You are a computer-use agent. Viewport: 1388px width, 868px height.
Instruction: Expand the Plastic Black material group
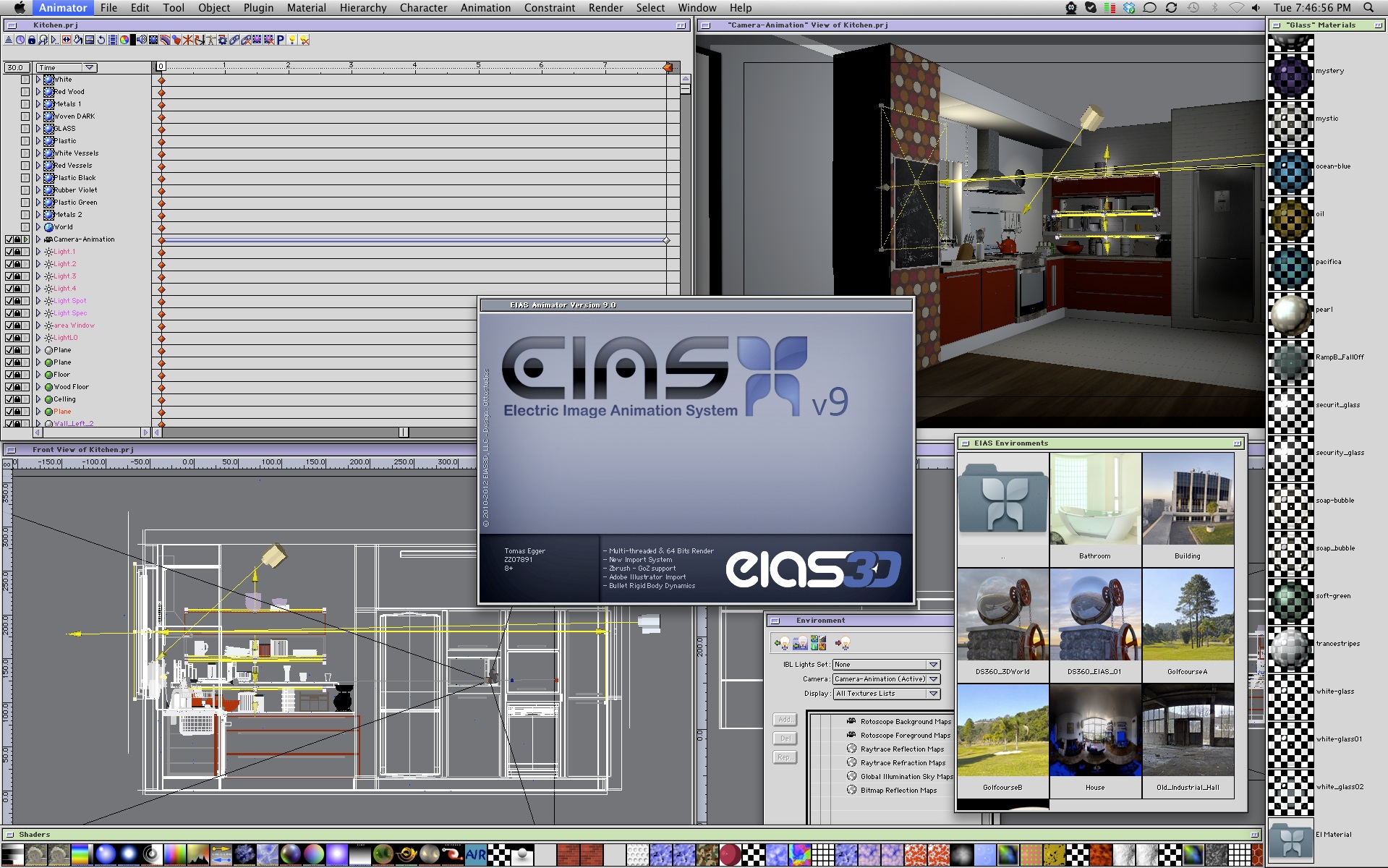click(38, 178)
